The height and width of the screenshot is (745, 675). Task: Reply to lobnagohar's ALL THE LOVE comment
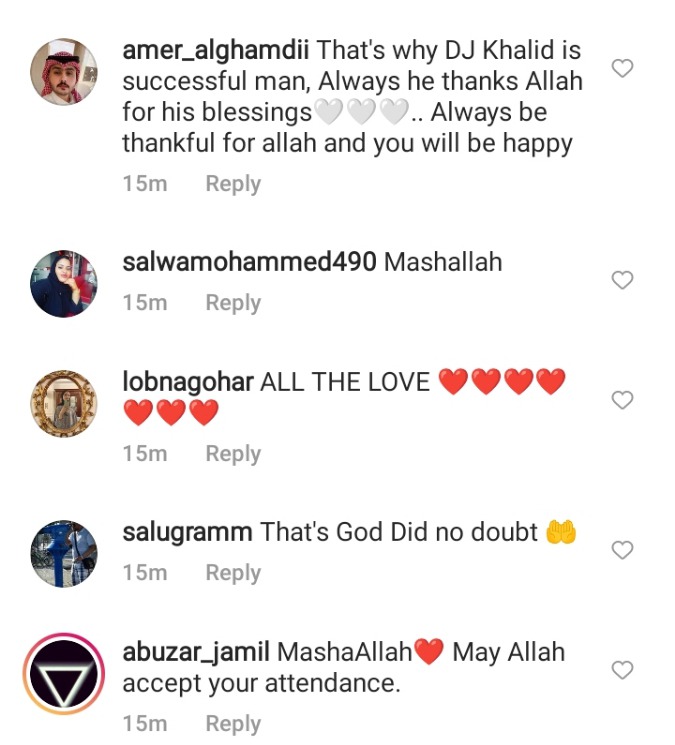coord(233,454)
